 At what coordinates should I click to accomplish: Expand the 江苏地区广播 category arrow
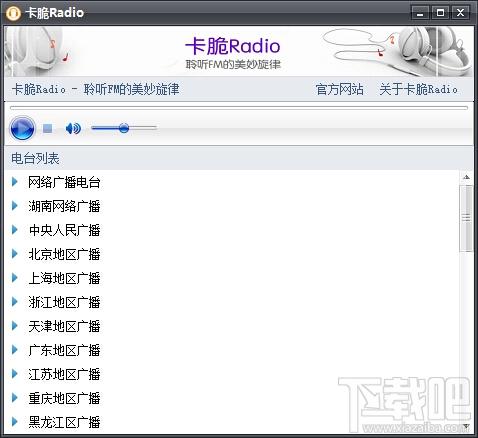pos(15,374)
